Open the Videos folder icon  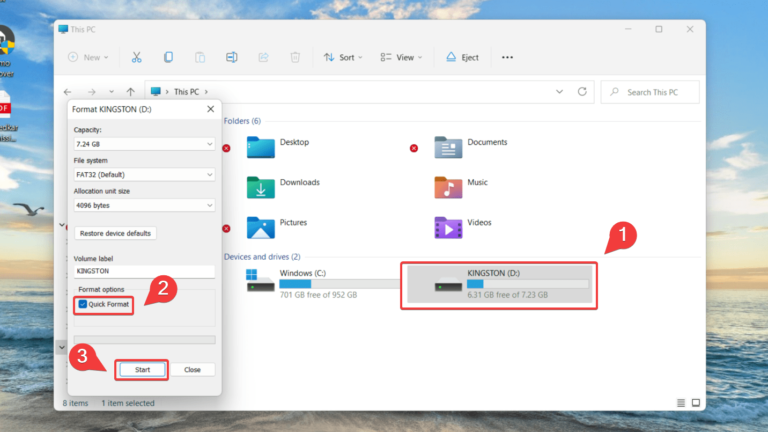pos(448,227)
